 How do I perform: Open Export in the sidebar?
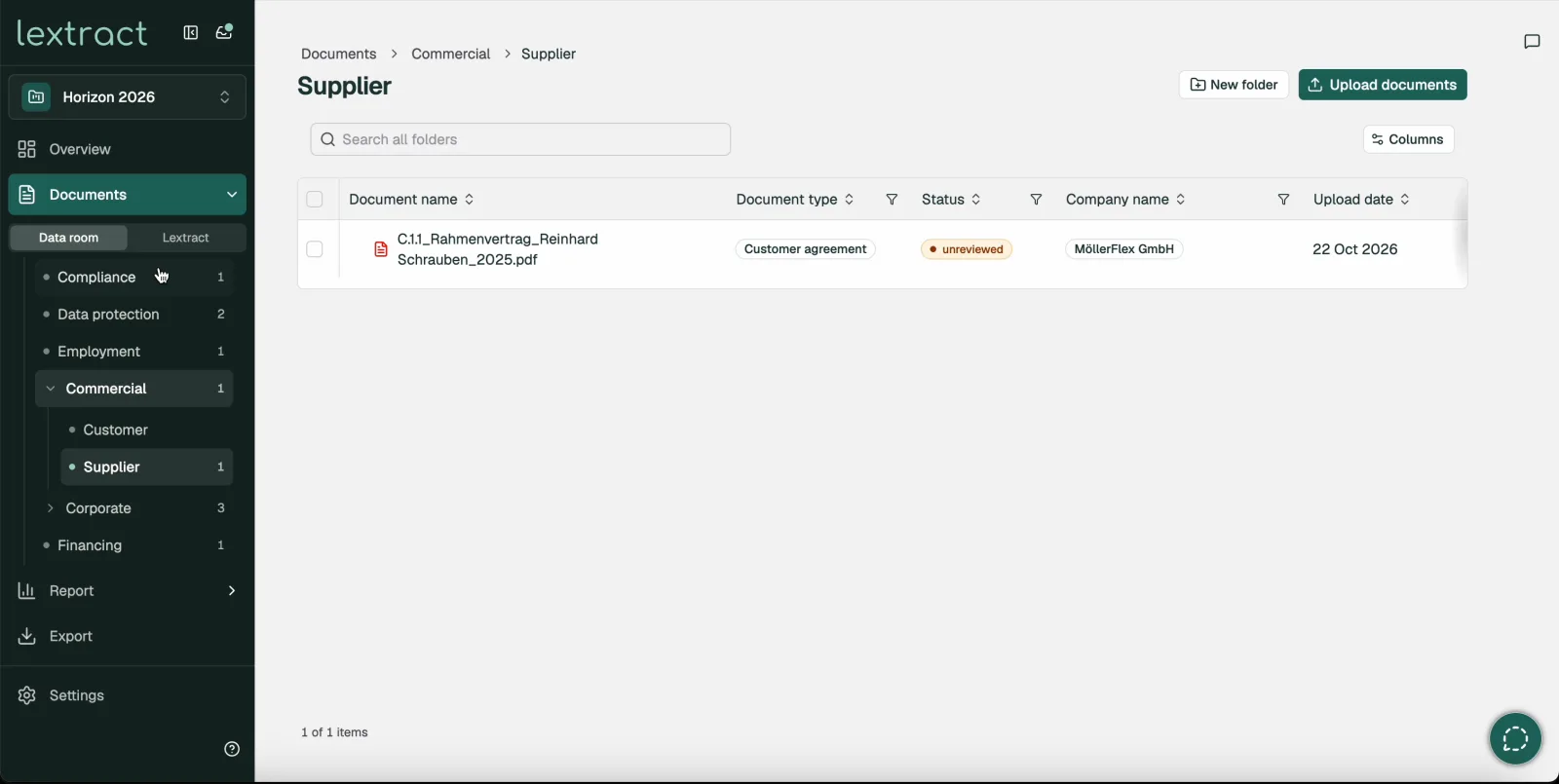pos(71,636)
